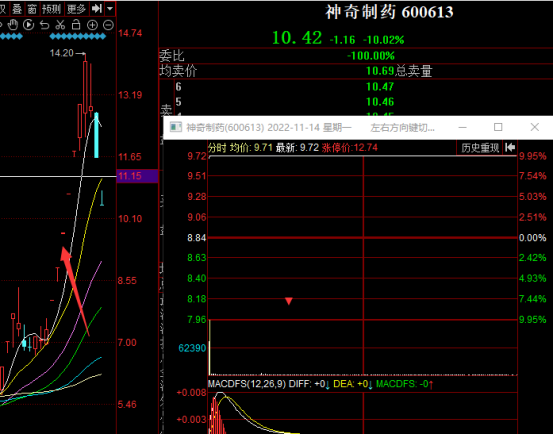Click the 委比 label

[x=172, y=56]
